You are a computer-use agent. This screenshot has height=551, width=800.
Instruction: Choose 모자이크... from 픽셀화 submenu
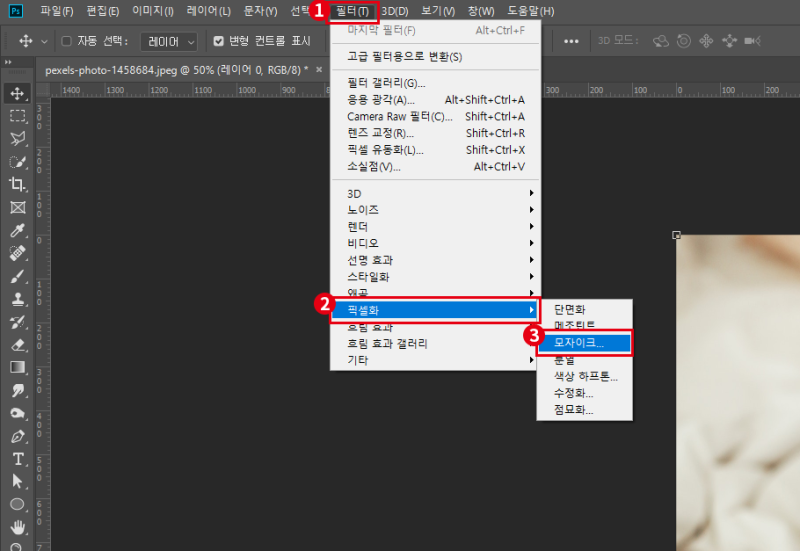[x=585, y=343]
